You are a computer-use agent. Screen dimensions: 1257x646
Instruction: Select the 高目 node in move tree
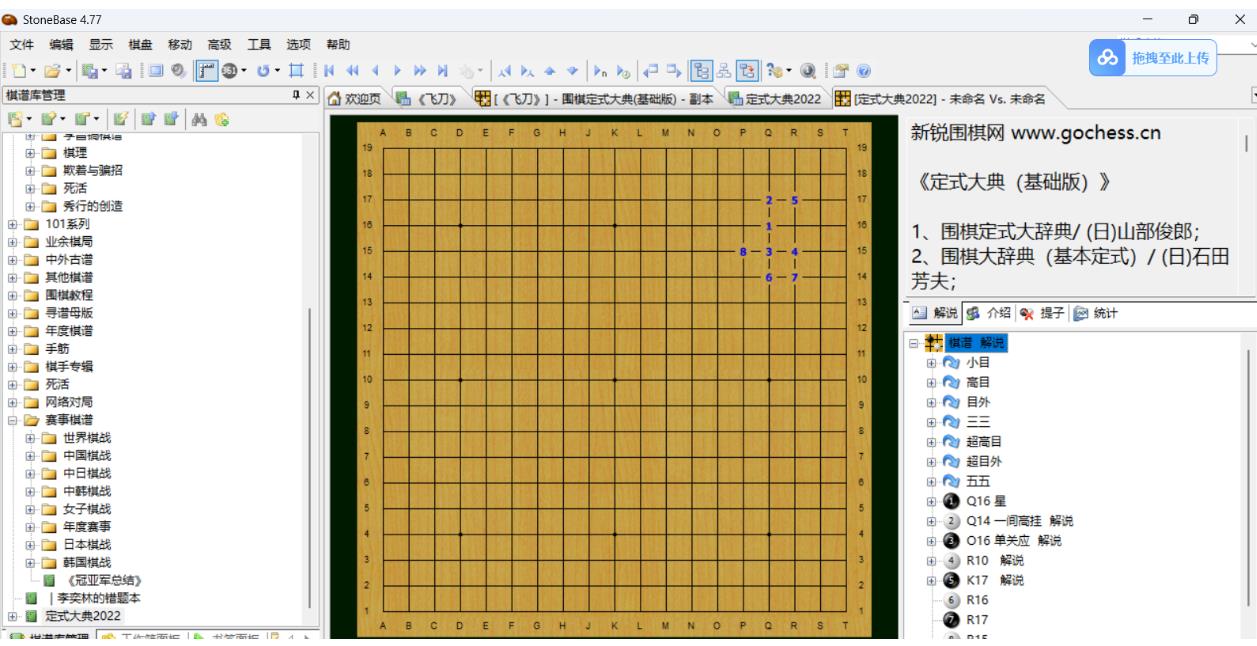977,382
